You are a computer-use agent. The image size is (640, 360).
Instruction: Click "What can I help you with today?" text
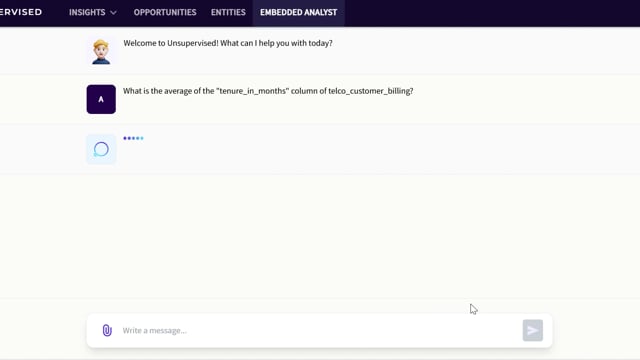pos(276,43)
